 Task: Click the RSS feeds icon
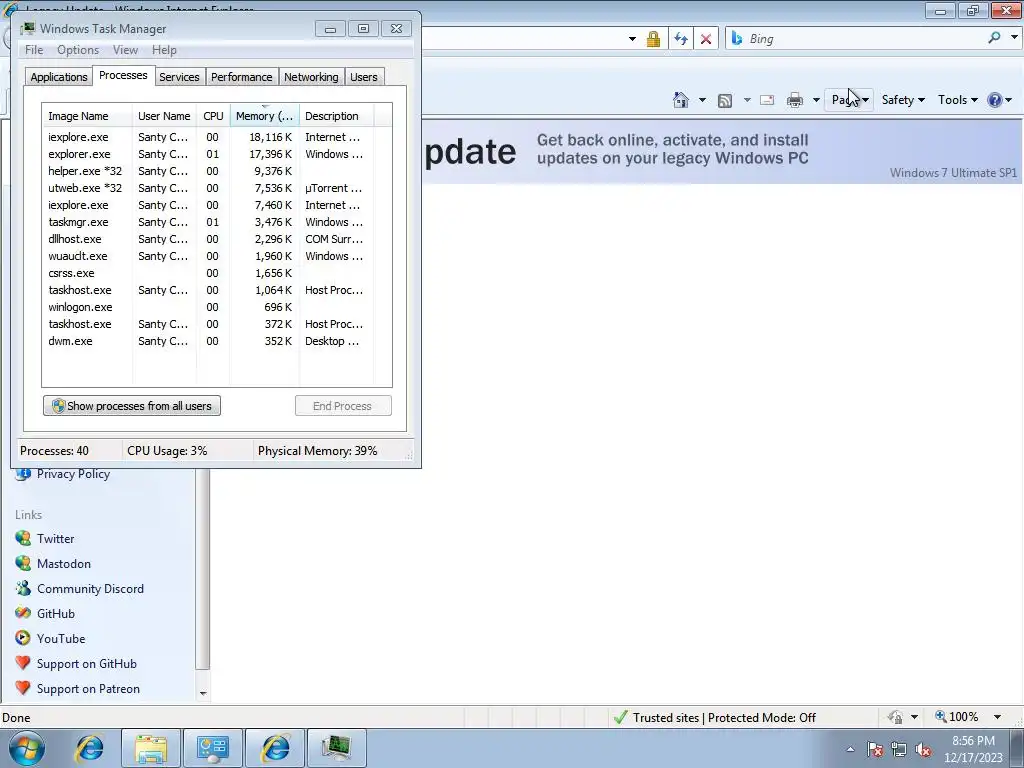pyautogui.click(x=724, y=101)
